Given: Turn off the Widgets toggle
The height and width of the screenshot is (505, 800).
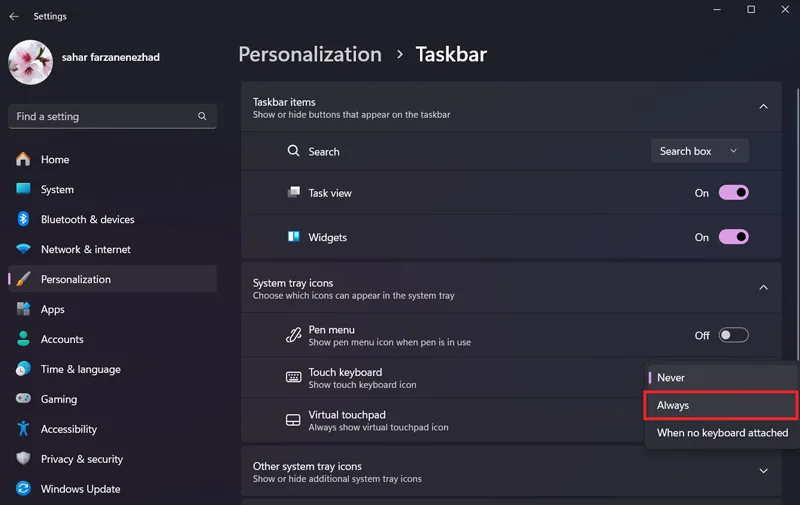Looking at the screenshot, I should (x=734, y=237).
